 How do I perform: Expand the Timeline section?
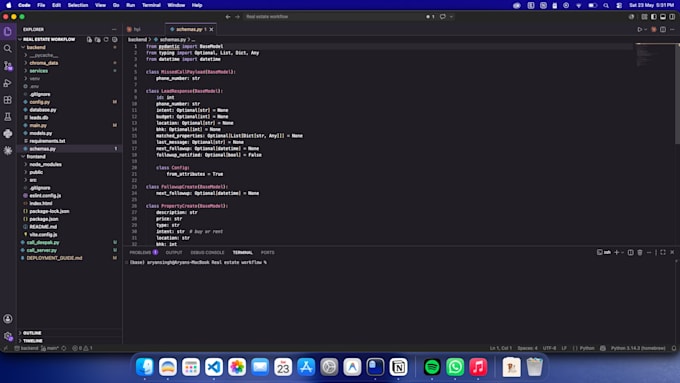coord(69,340)
